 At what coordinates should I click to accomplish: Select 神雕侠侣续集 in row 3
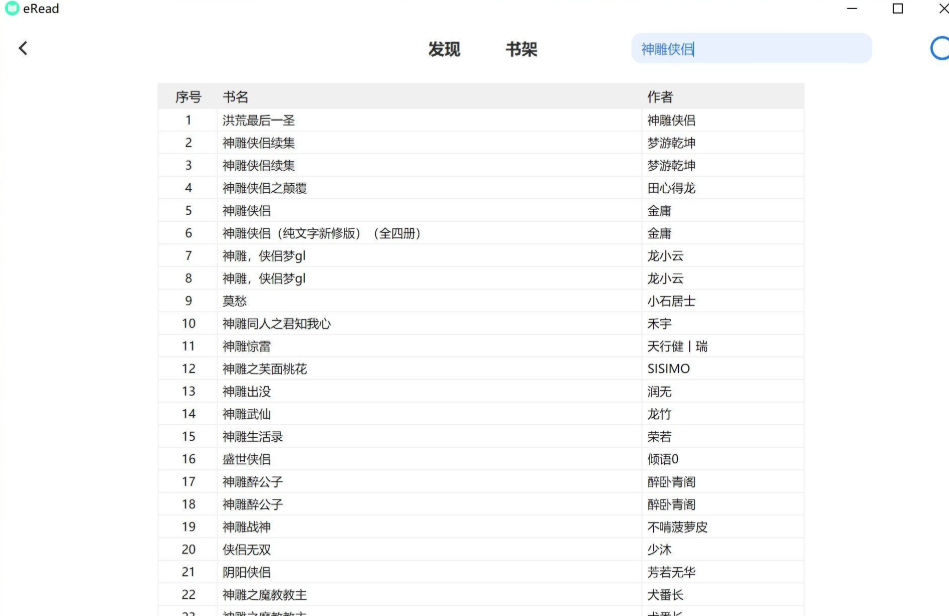tap(259, 165)
